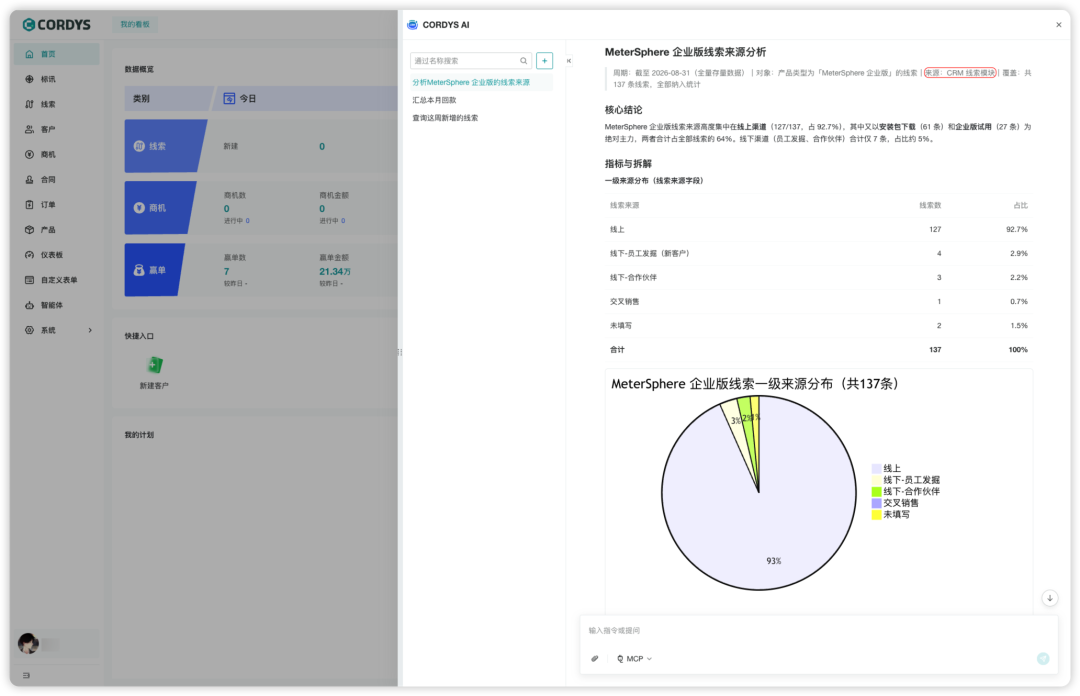Switch to the 我的看板 tab
Image resolution: width=1080 pixels, height=696 pixels.
click(135, 24)
